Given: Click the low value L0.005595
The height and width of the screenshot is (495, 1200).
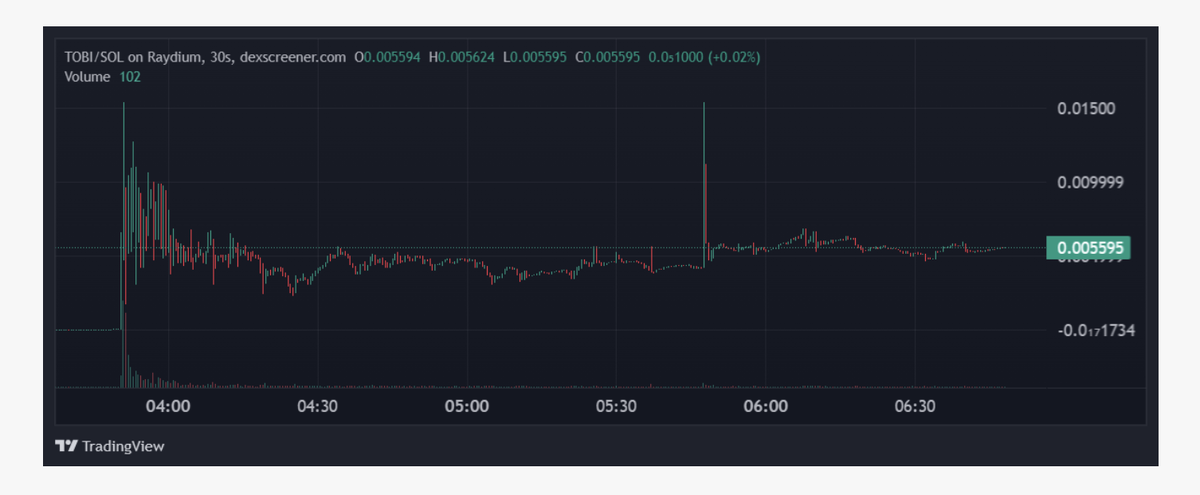Looking at the screenshot, I should pos(534,58).
